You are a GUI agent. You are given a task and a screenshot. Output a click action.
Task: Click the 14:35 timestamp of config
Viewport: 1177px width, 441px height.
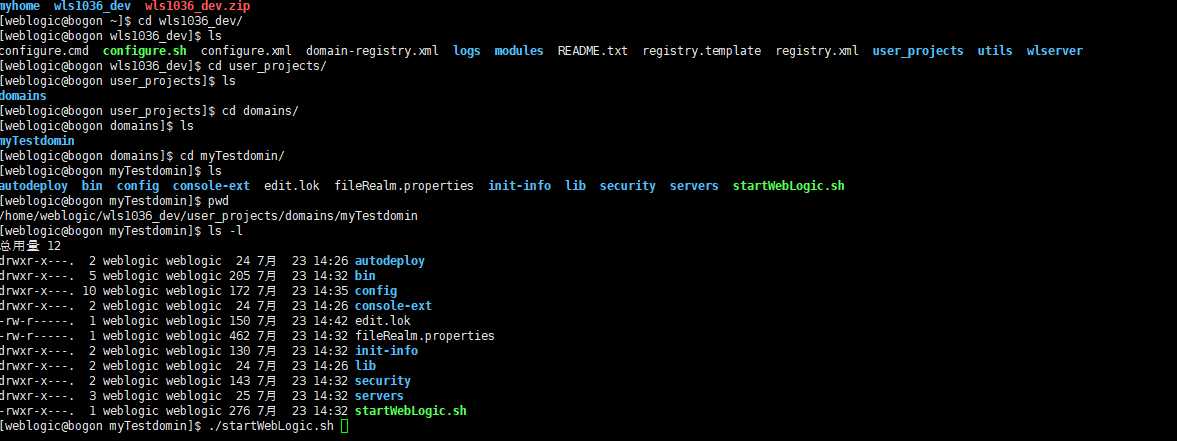330,291
